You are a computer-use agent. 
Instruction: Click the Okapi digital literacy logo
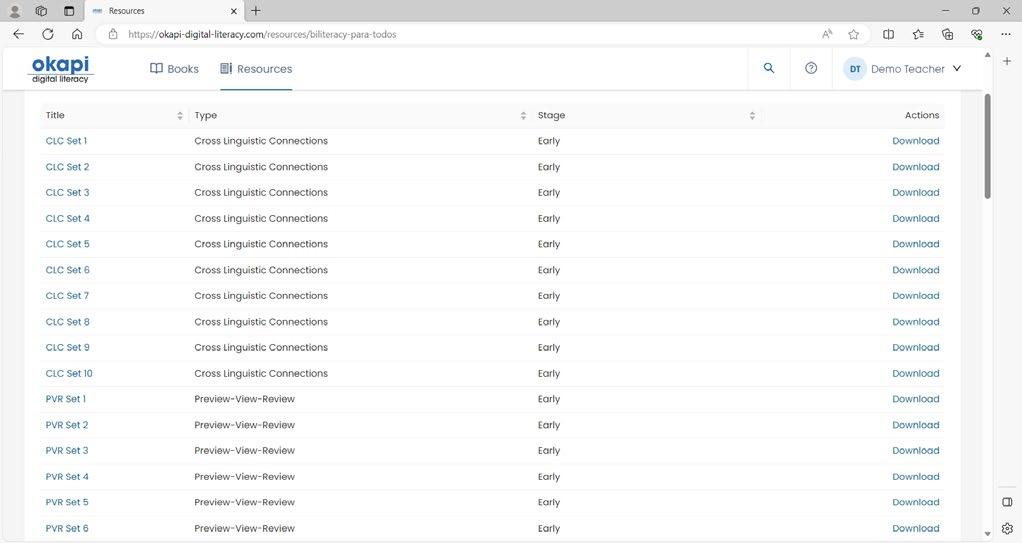61,69
